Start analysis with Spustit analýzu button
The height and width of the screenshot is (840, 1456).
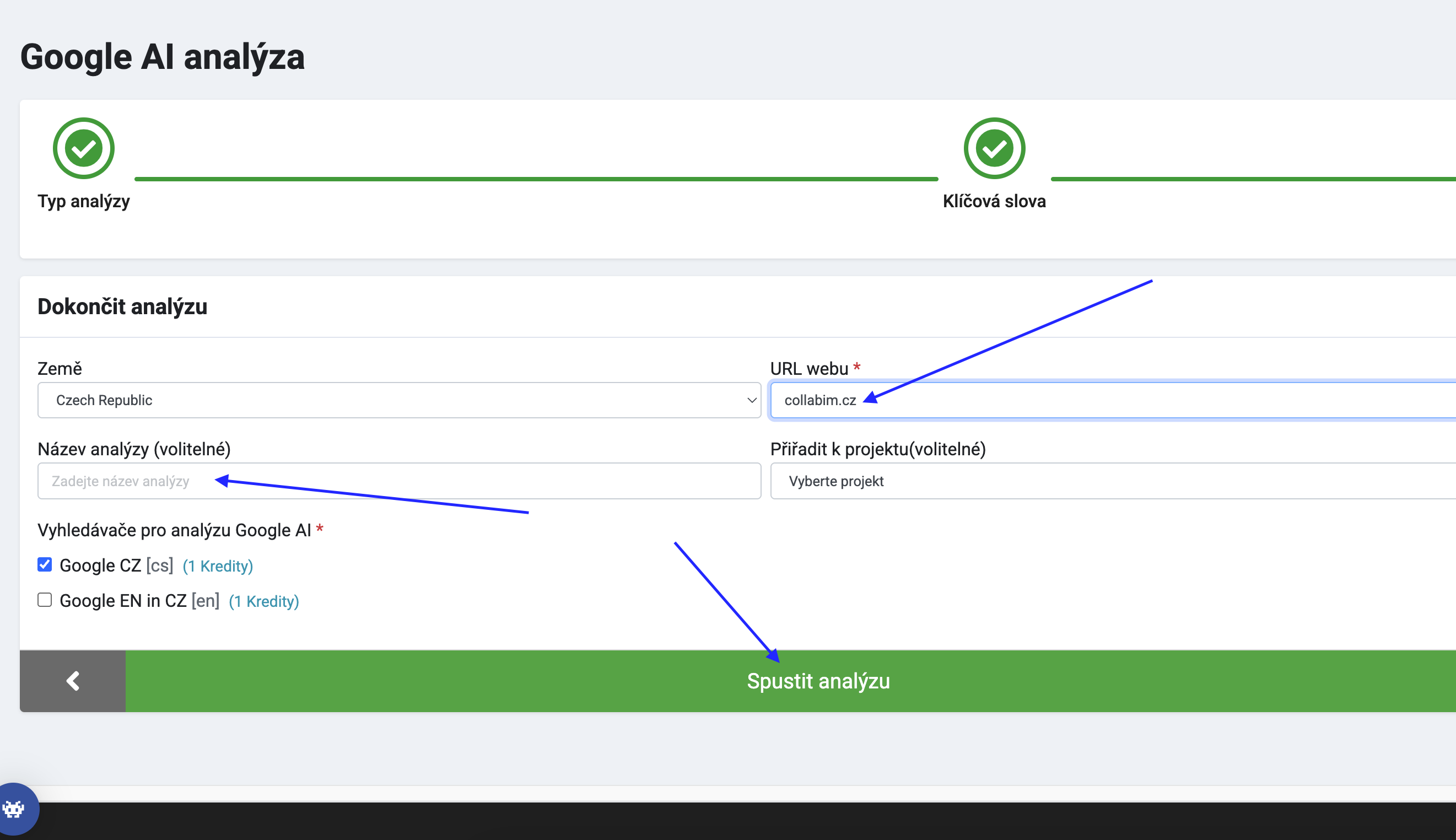pos(791,681)
